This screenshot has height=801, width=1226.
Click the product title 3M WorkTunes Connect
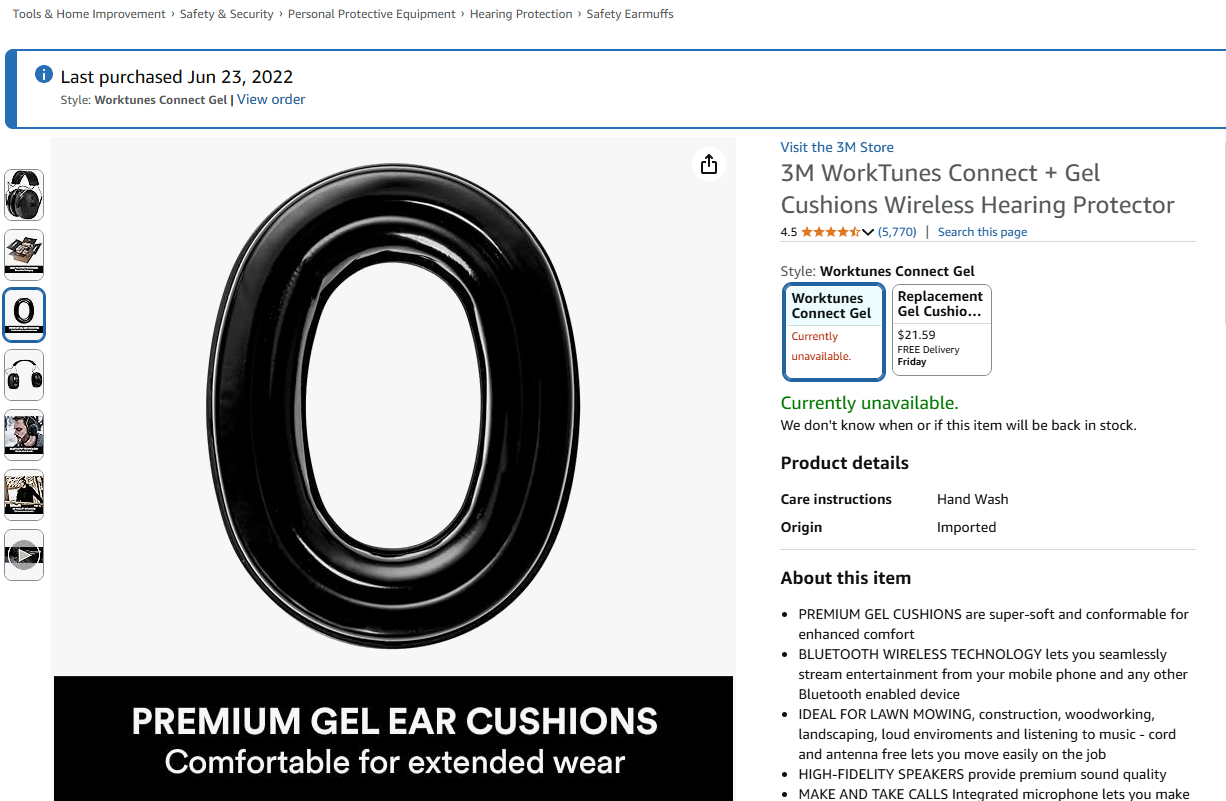(x=977, y=189)
